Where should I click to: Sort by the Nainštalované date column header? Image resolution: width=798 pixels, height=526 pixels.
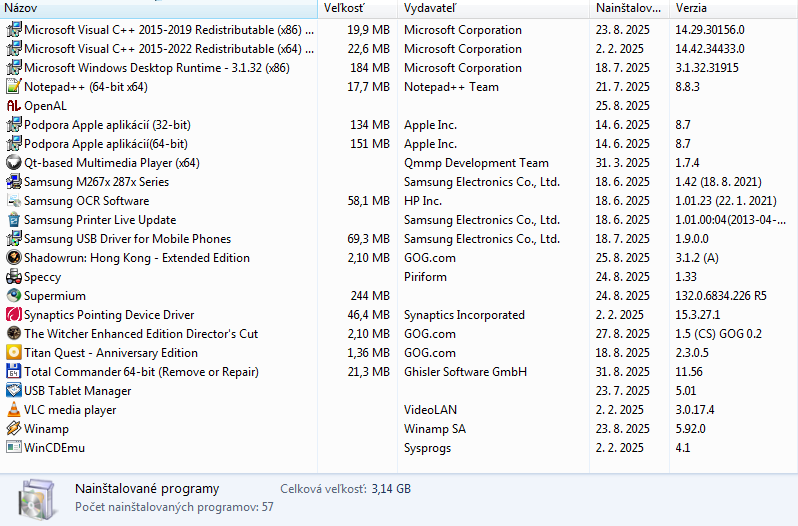point(630,8)
